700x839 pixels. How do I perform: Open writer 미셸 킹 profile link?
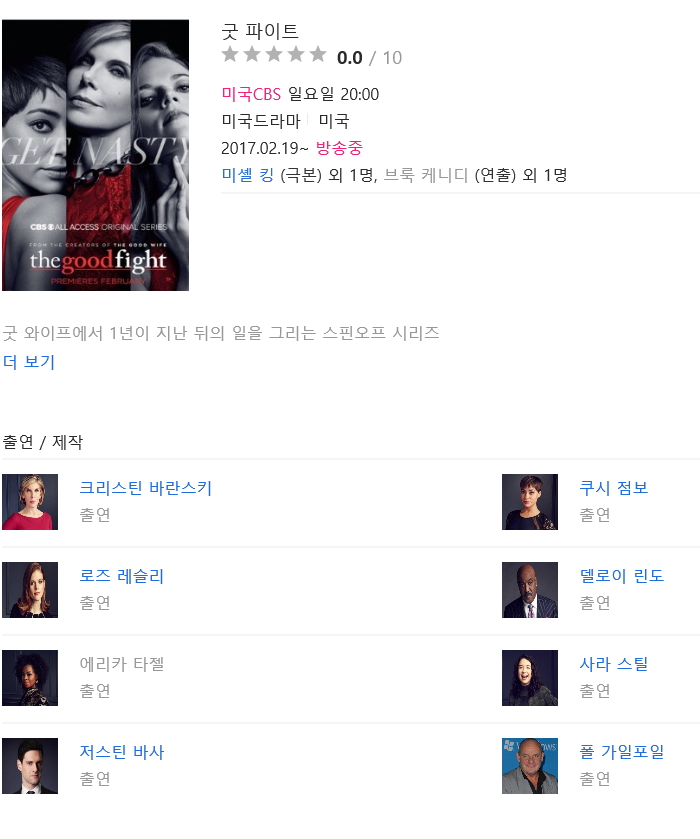tap(248, 175)
